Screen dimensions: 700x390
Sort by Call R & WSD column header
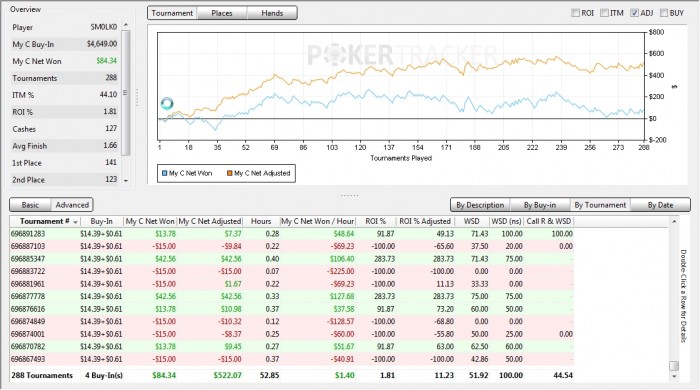[x=549, y=221]
